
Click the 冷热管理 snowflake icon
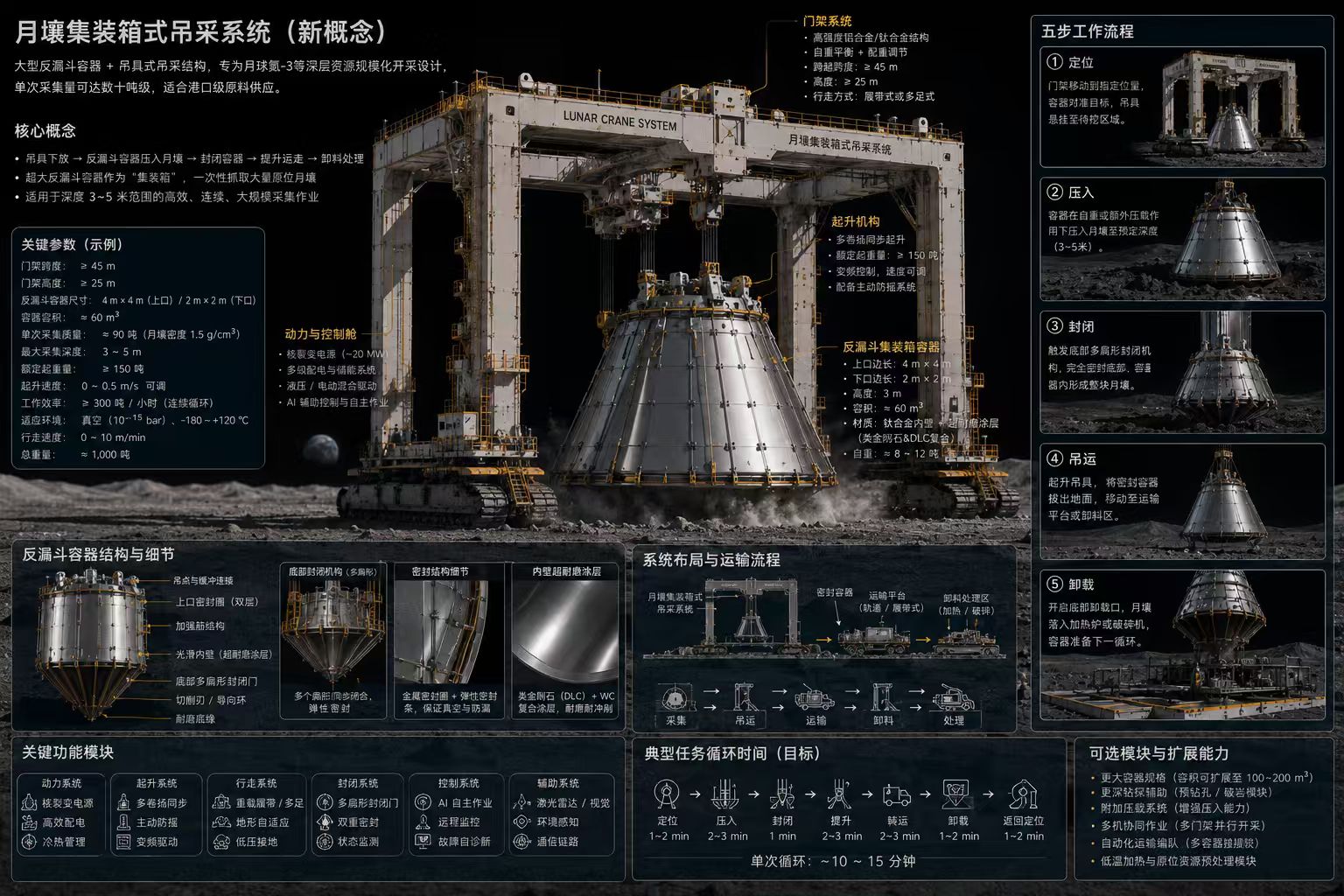click(x=29, y=842)
